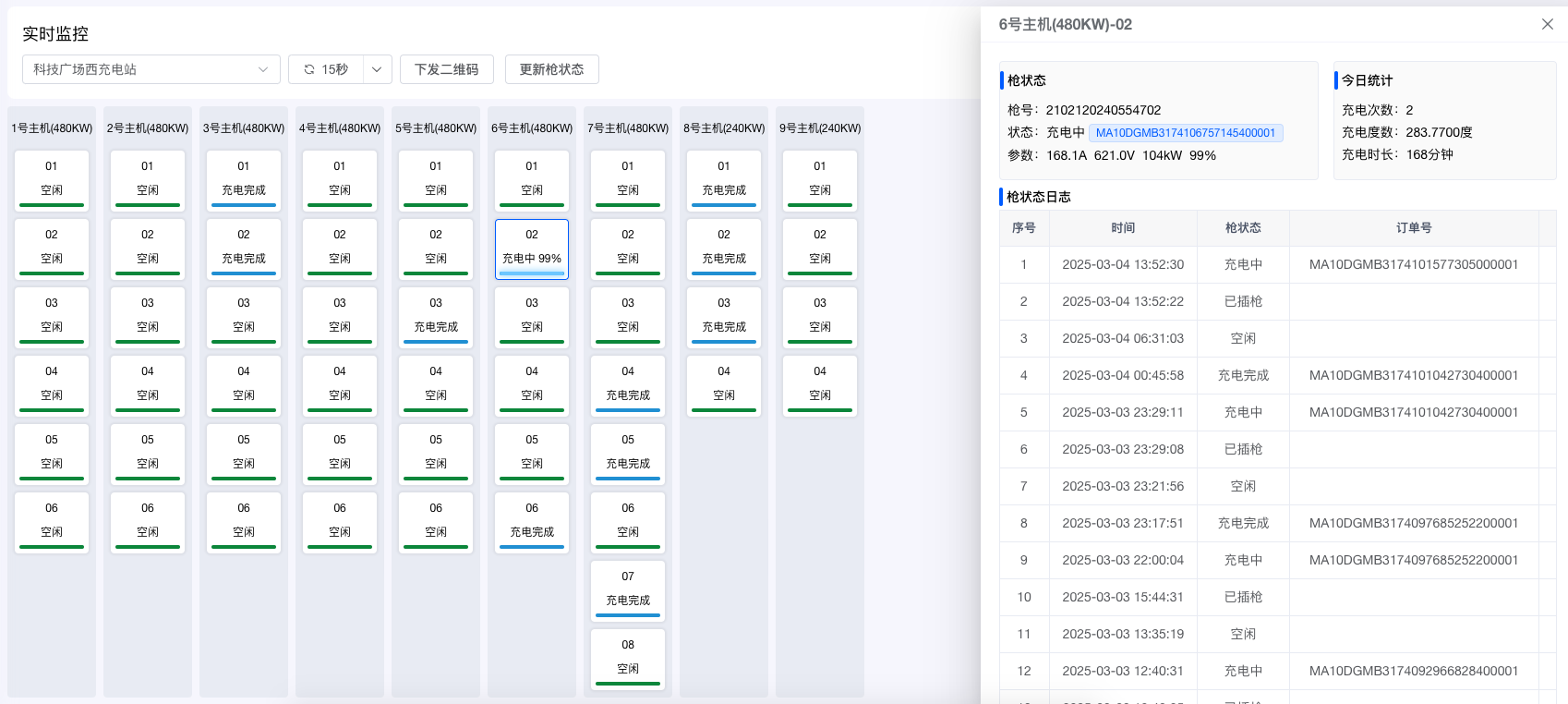
Task: Select gun 05 充电完成 under 7号主机(480KW)
Action: pos(628,455)
